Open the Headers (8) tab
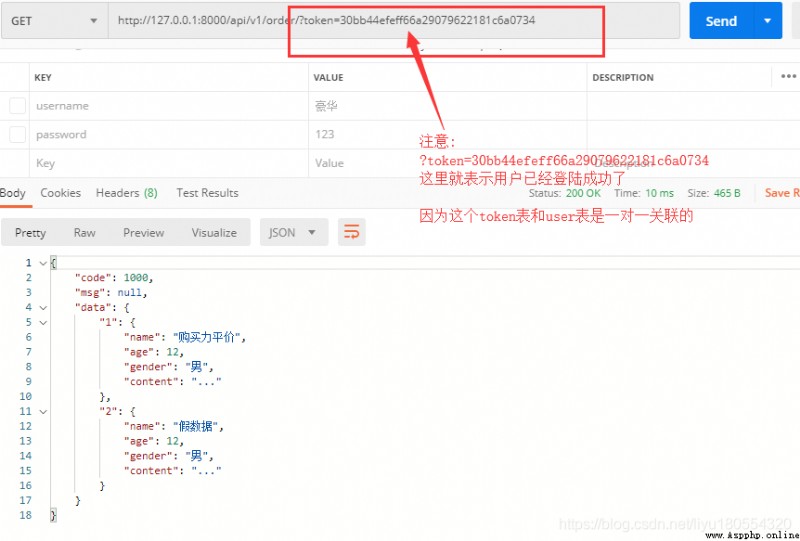 127,193
